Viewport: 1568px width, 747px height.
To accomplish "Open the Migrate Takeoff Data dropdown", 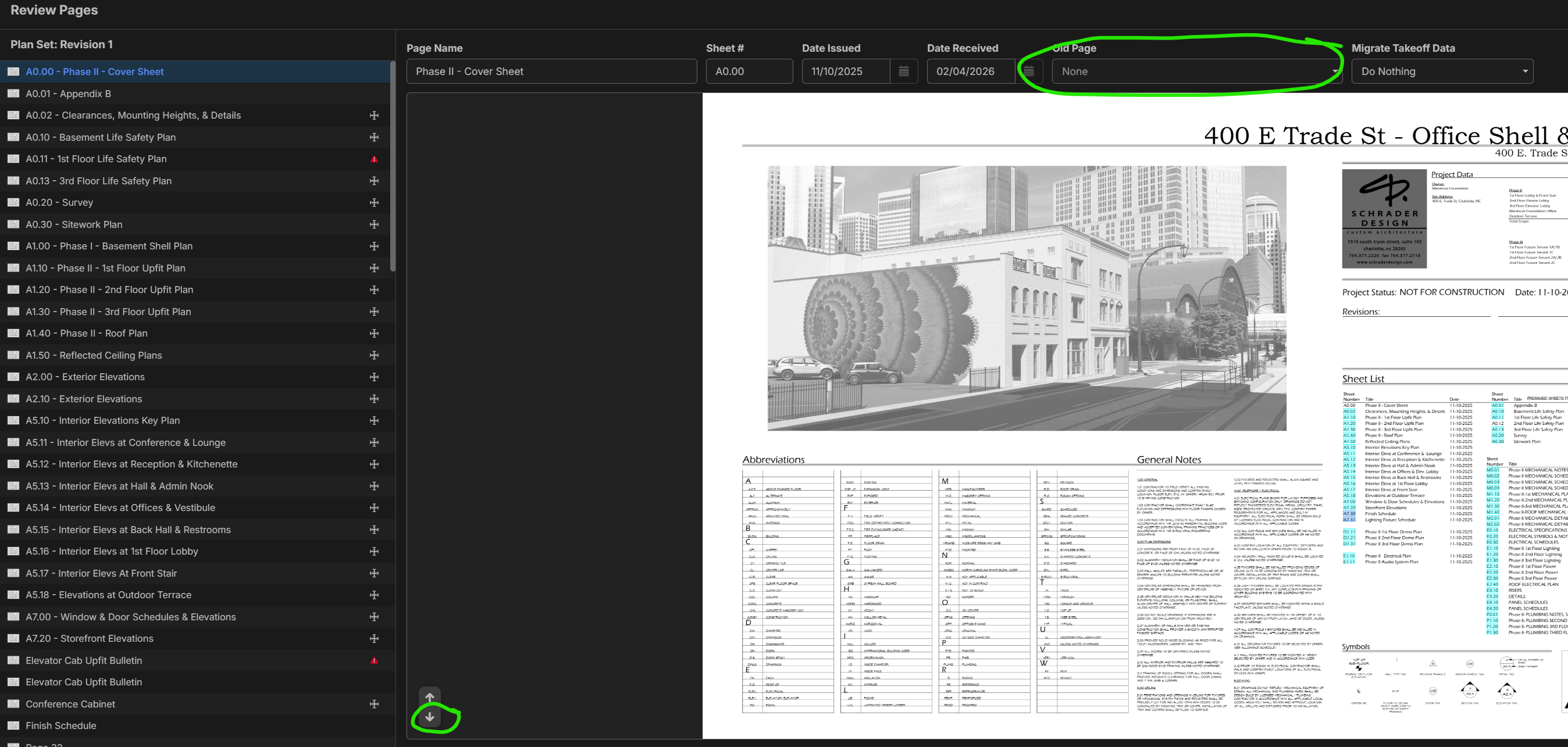I will pos(1441,72).
